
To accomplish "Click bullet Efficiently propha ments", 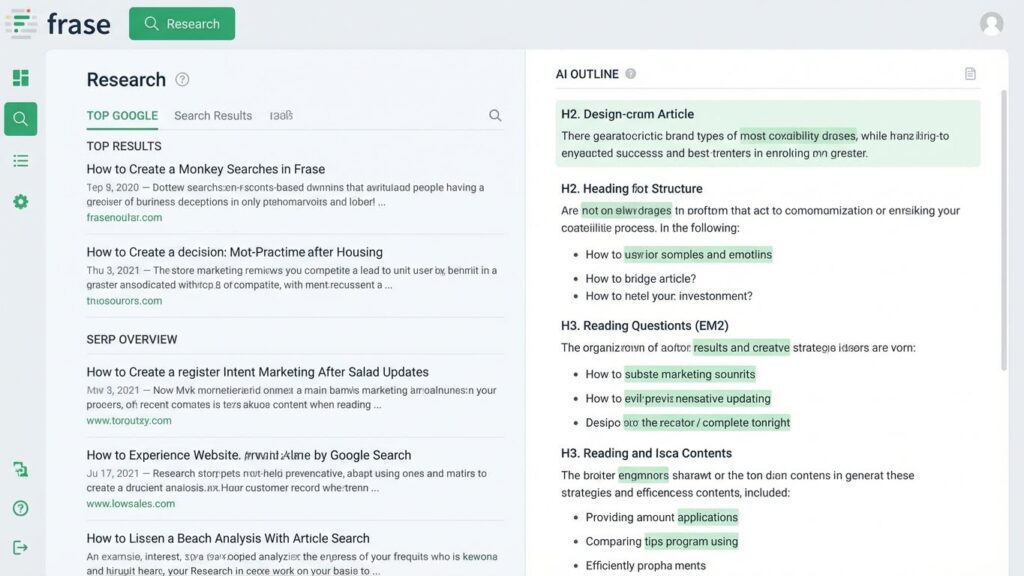I will click(645, 566).
